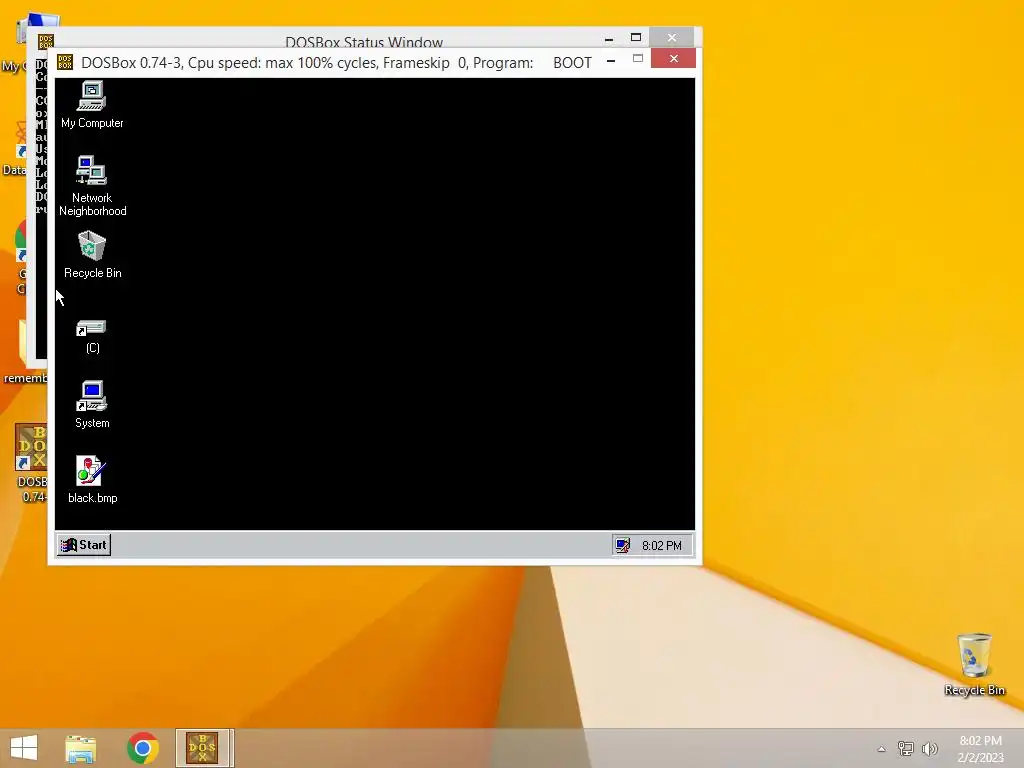
Task: Minimize the DOSBox 0.74-3 window
Action: (611, 60)
